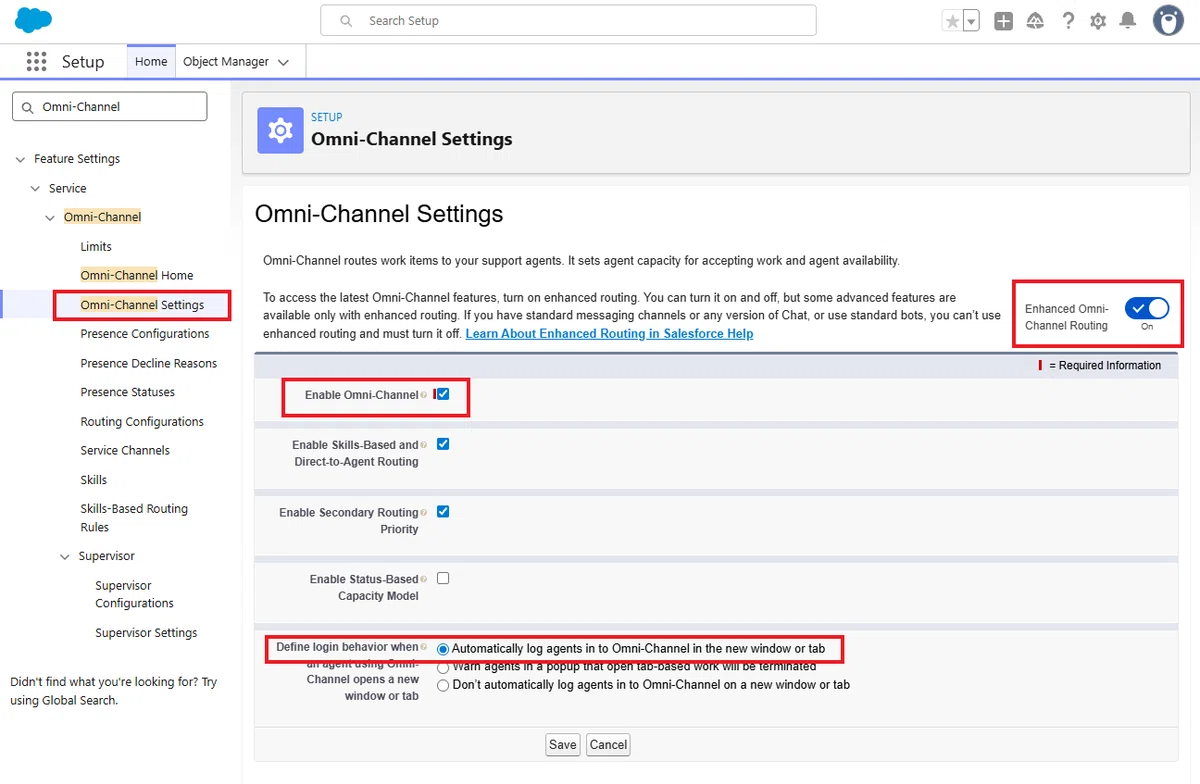Select Don't automatically log agents in radio

pyautogui.click(x=443, y=685)
